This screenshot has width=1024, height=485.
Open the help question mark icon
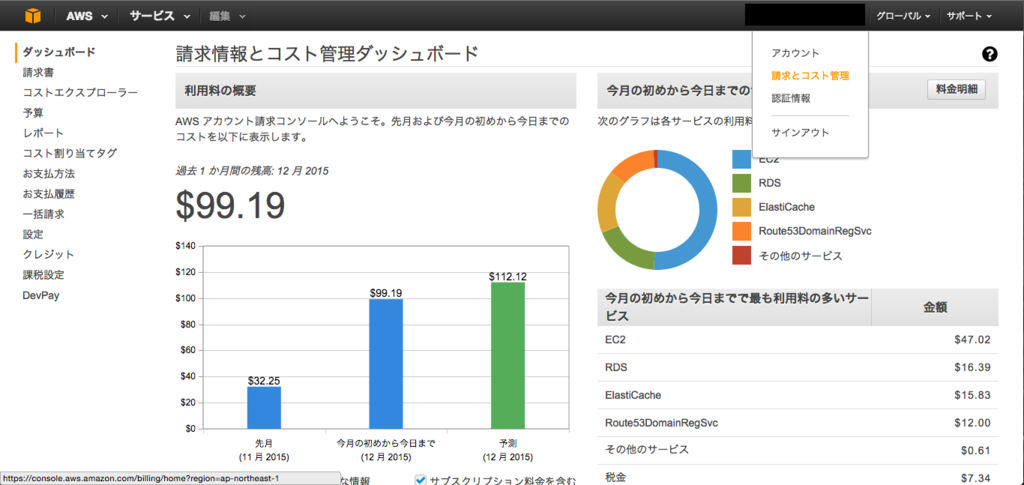tap(989, 54)
